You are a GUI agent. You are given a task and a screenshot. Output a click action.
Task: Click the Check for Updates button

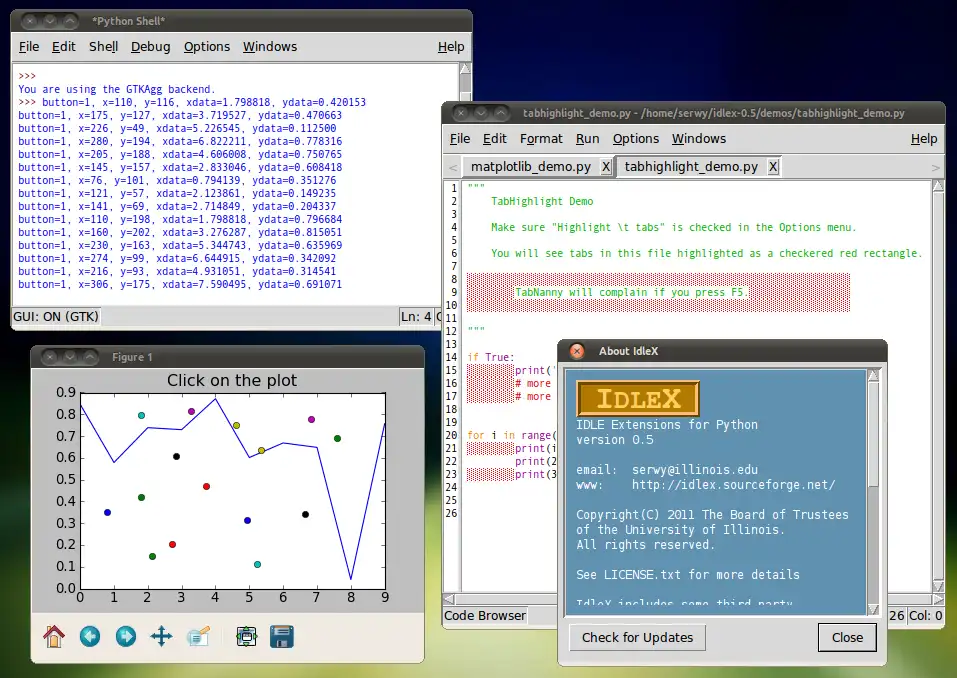pos(637,637)
